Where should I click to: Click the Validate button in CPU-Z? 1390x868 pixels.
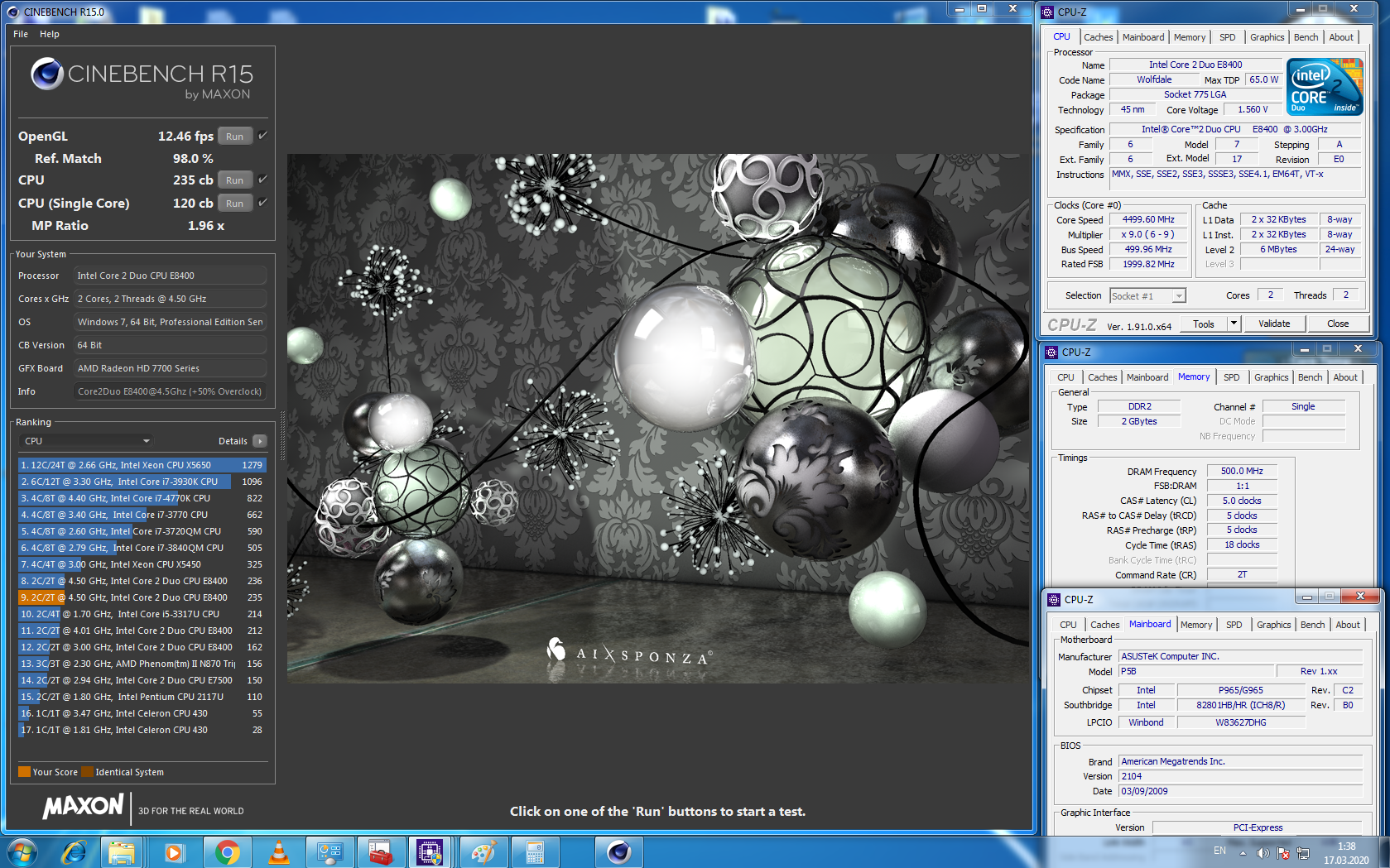pyautogui.click(x=1274, y=324)
